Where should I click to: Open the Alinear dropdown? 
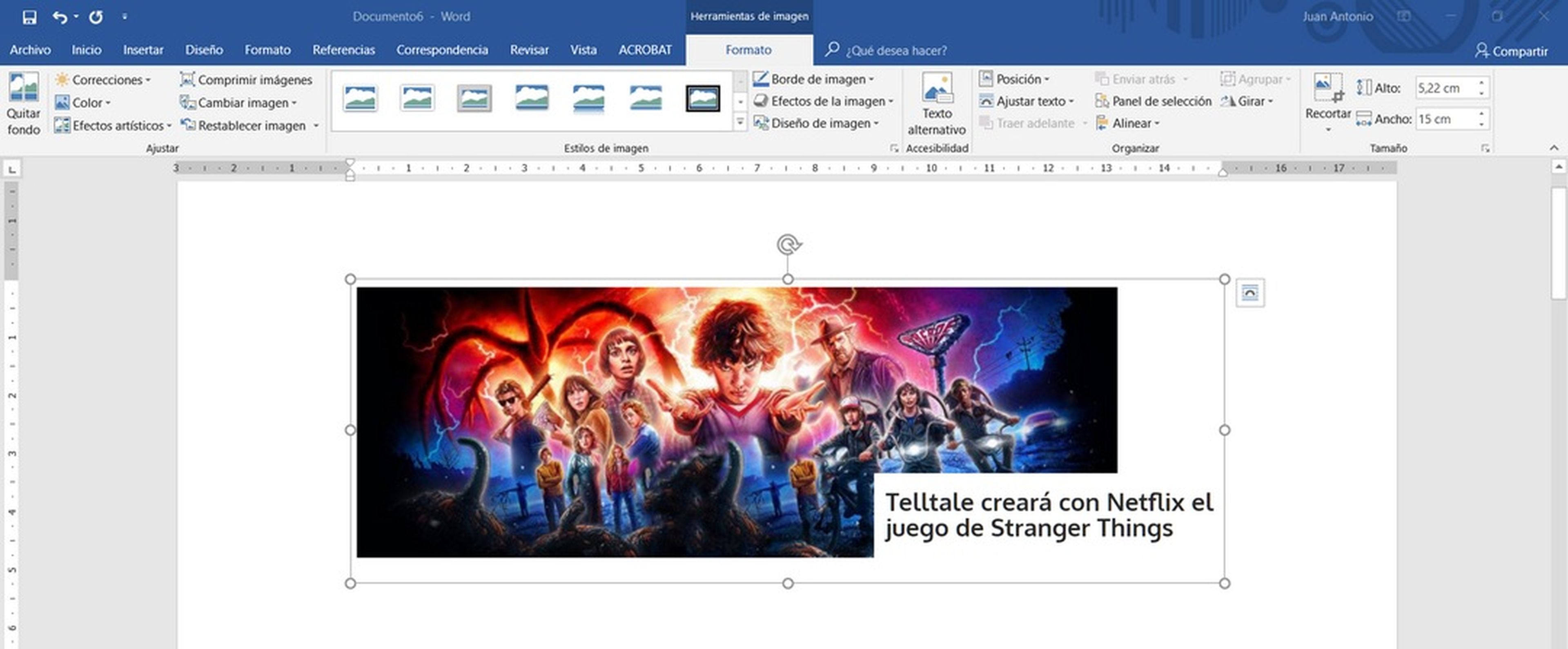coord(1127,123)
